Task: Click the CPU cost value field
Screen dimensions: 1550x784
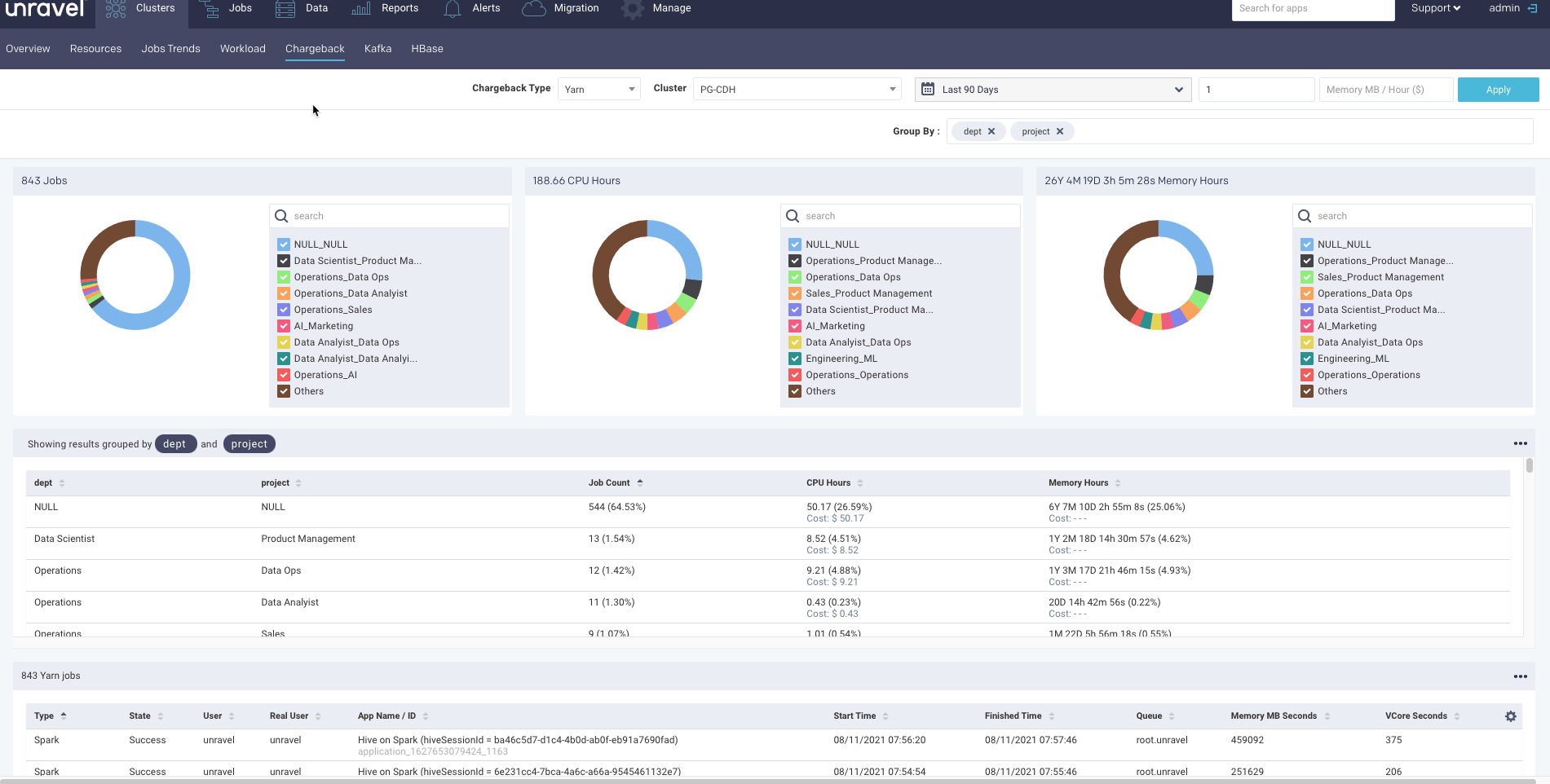Action: (x=1256, y=90)
